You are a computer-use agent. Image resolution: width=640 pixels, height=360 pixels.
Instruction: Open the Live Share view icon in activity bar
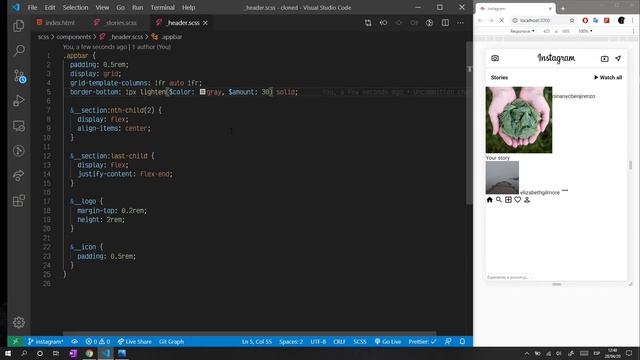click(x=19, y=176)
